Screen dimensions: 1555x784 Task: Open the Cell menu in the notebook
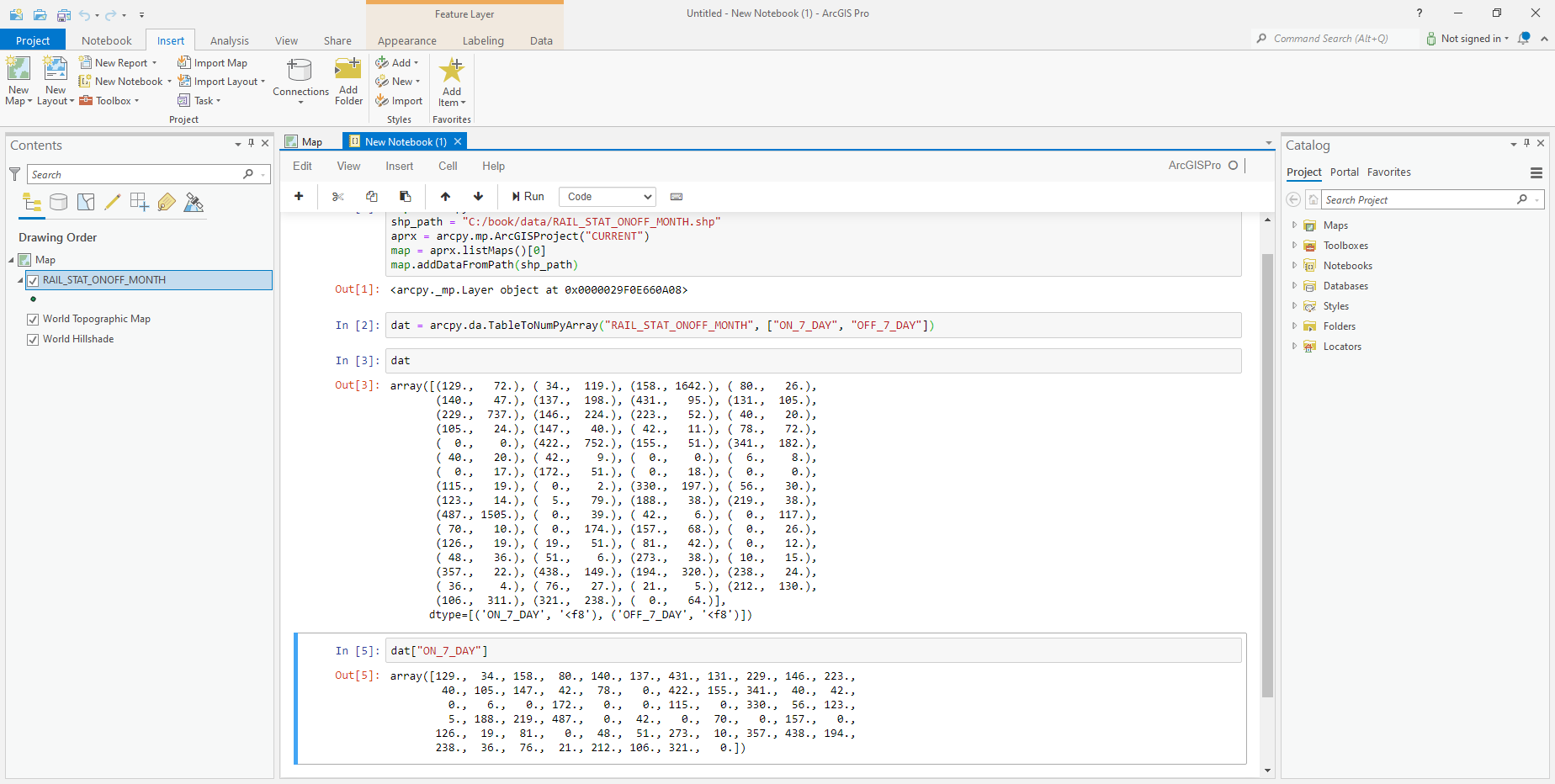447,166
